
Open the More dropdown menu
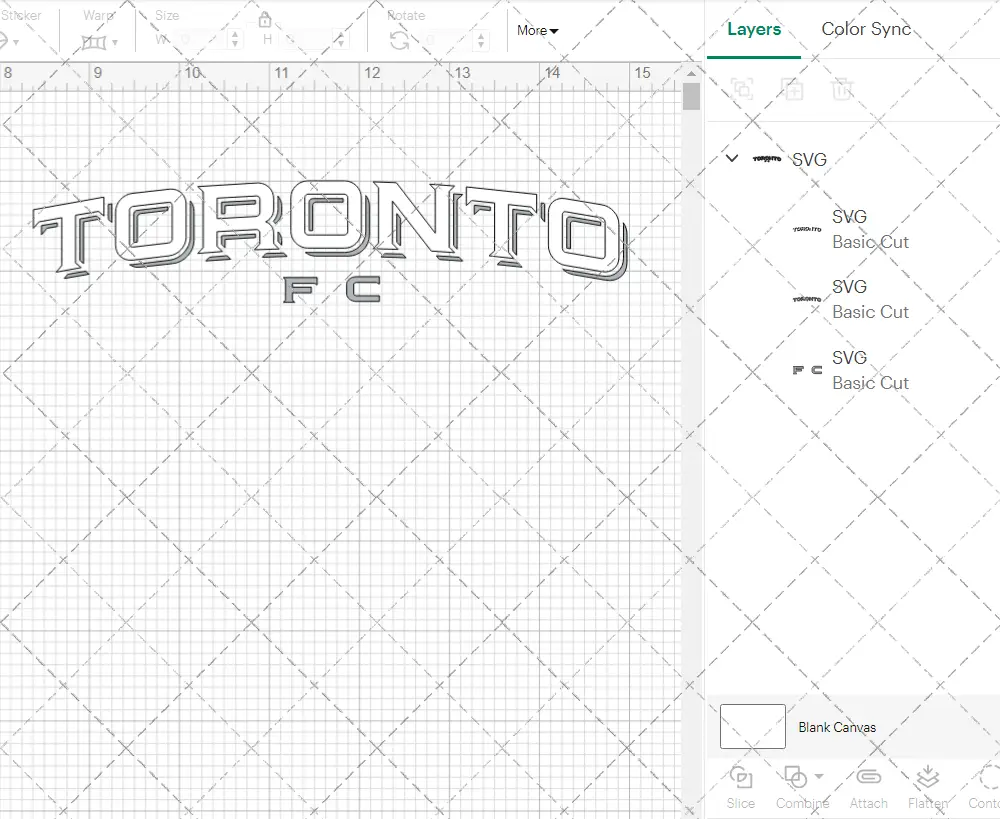click(x=537, y=31)
